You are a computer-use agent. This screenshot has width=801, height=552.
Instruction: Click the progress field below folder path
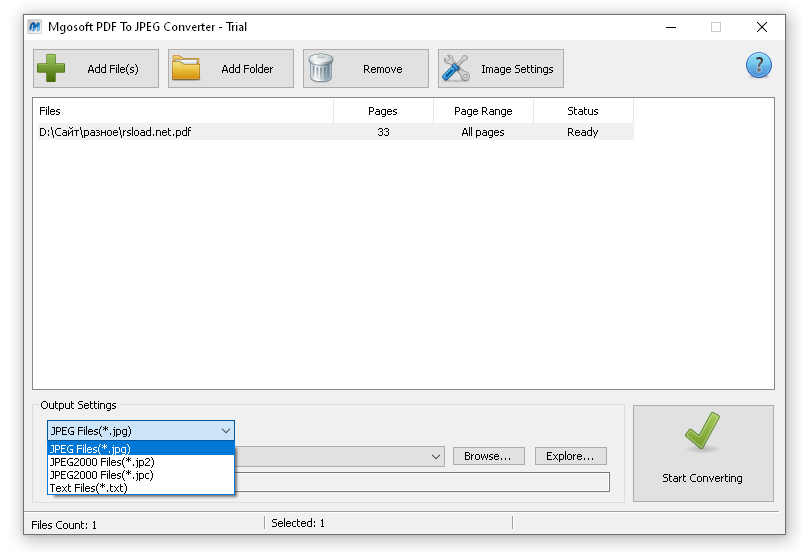point(422,482)
